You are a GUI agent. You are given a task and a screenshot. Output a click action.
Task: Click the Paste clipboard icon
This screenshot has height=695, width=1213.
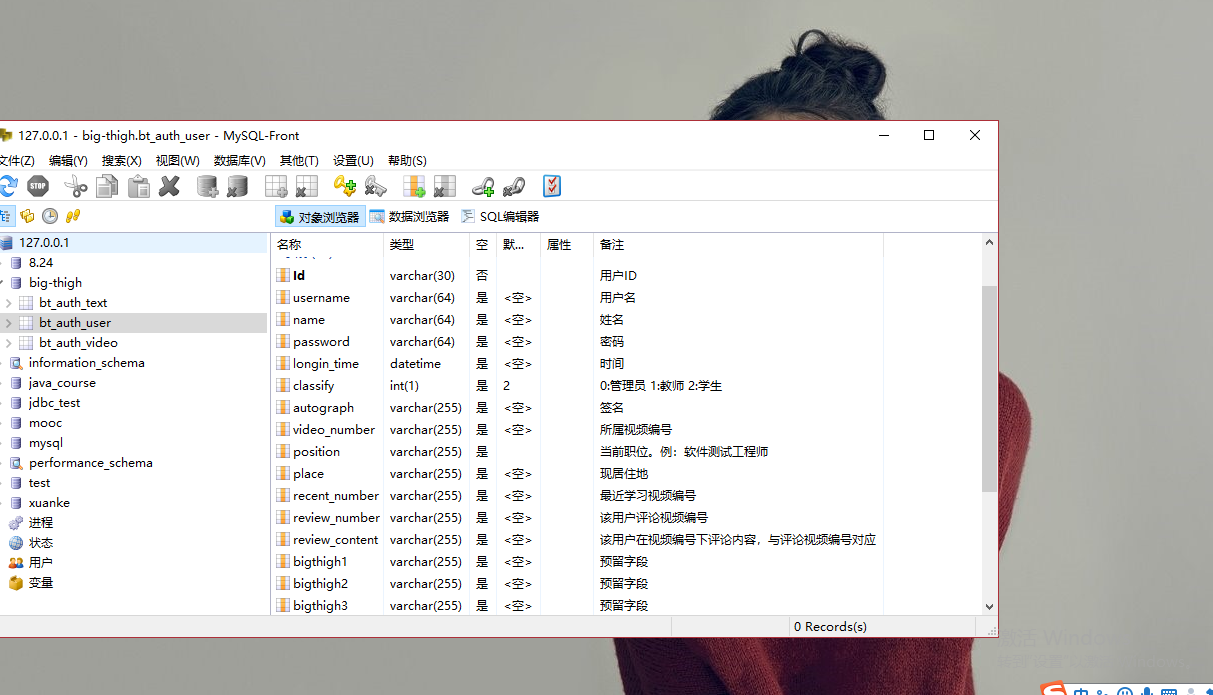[139, 186]
